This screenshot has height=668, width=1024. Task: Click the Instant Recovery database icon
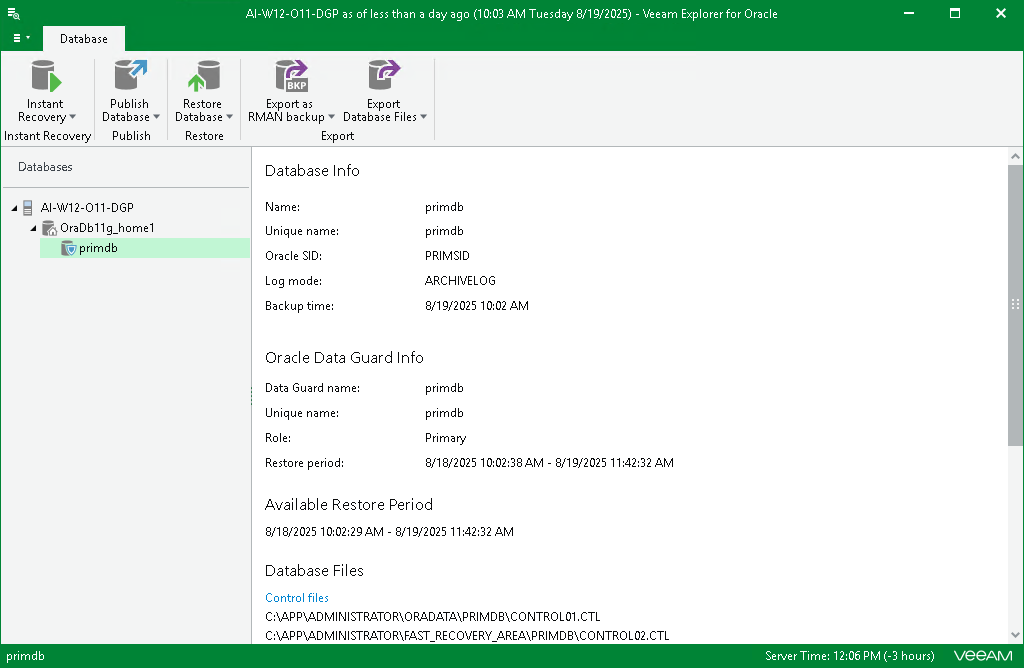point(46,76)
